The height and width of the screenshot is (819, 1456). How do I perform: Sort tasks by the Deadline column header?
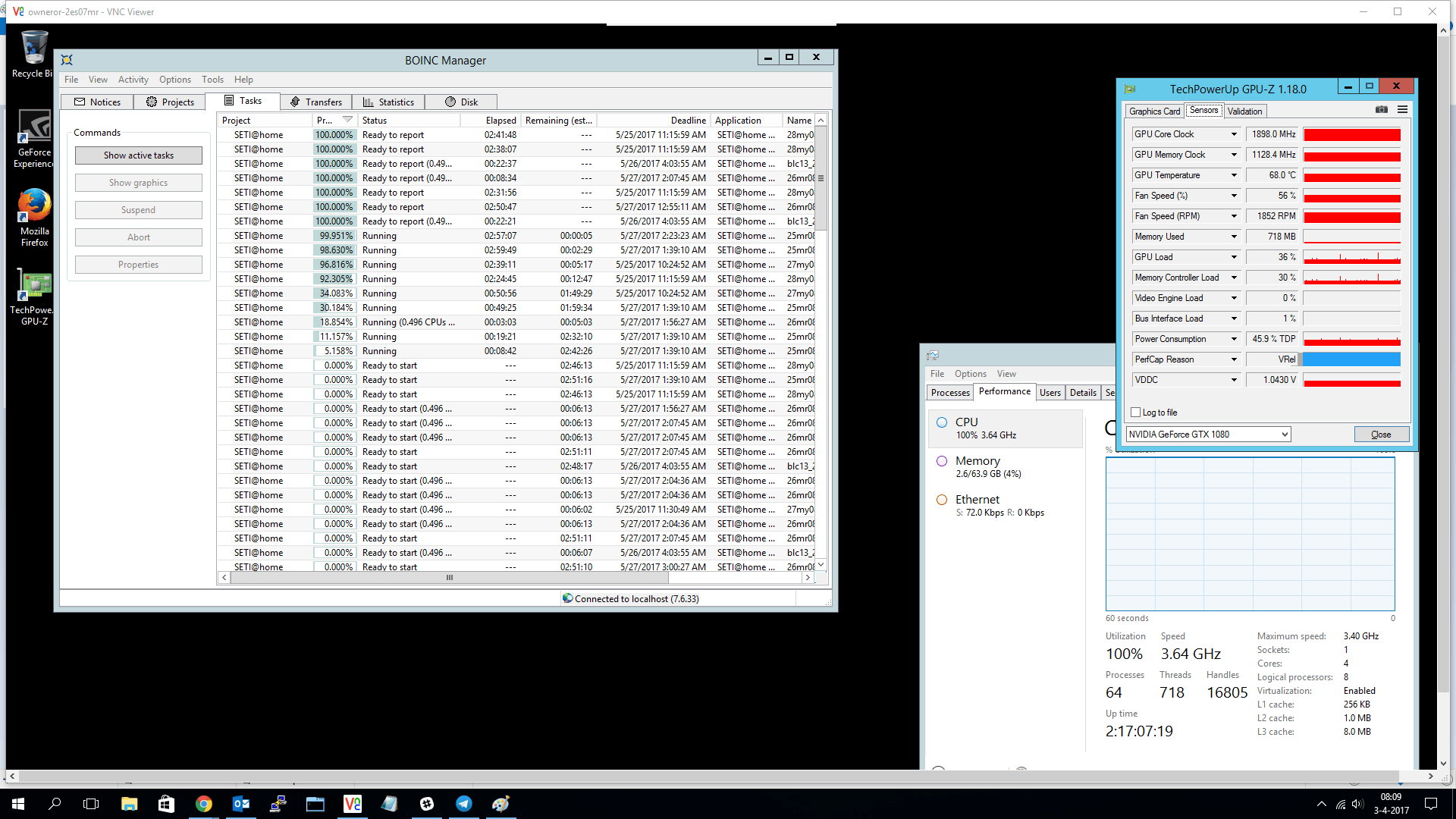point(687,121)
